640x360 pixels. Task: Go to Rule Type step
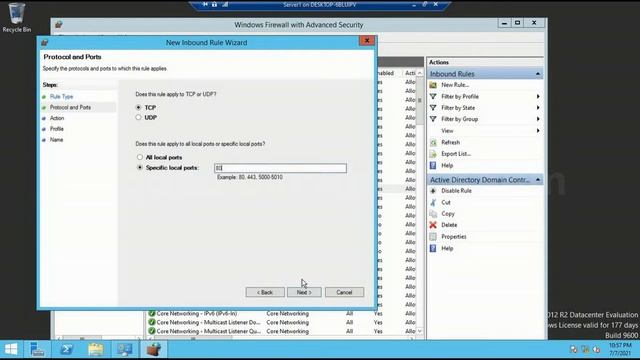[61, 97]
